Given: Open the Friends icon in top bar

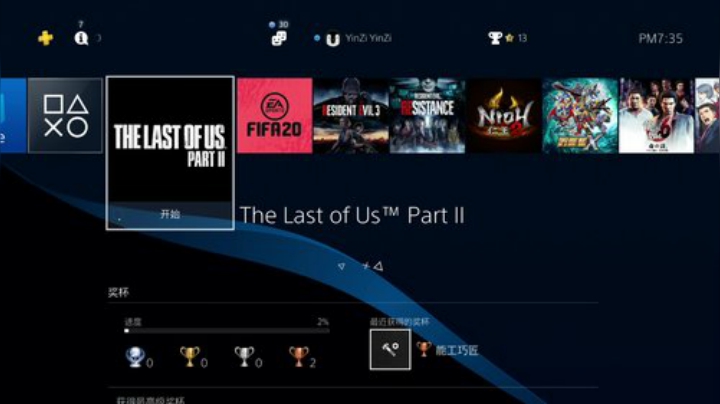Looking at the screenshot, I should coord(279,38).
